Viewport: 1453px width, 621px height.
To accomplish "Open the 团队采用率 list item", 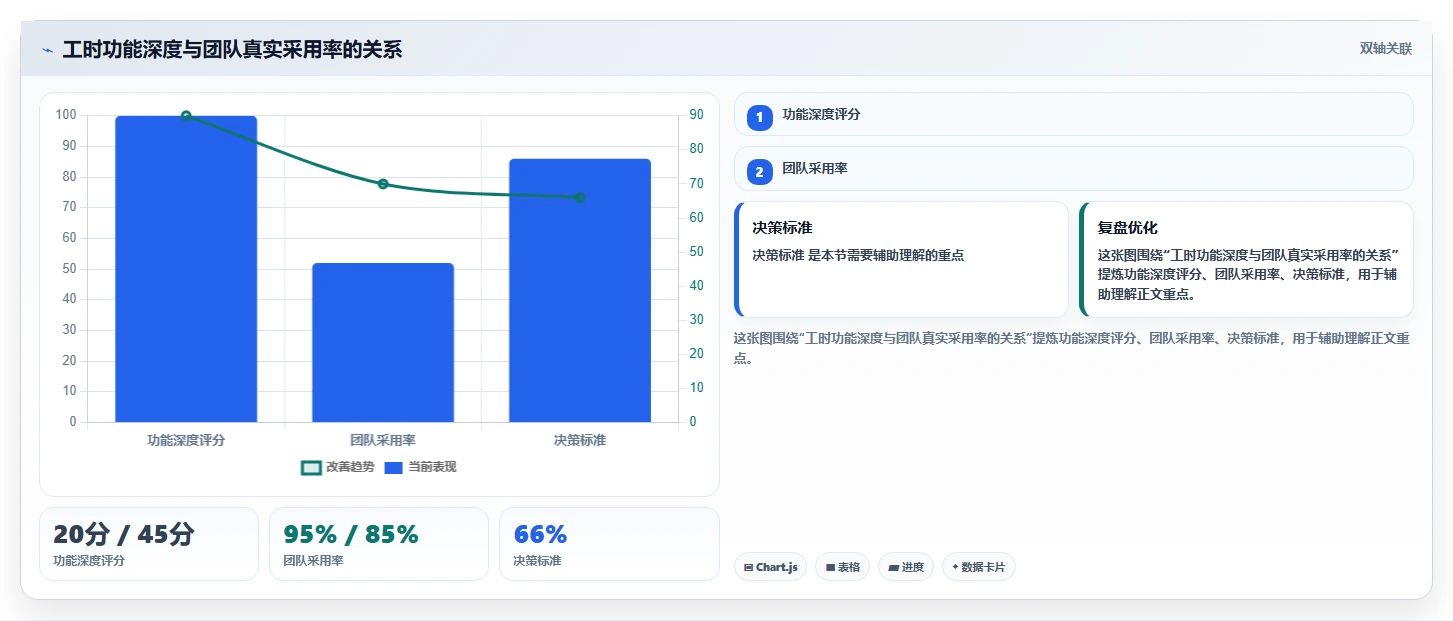I will (x=1073, y=169).
